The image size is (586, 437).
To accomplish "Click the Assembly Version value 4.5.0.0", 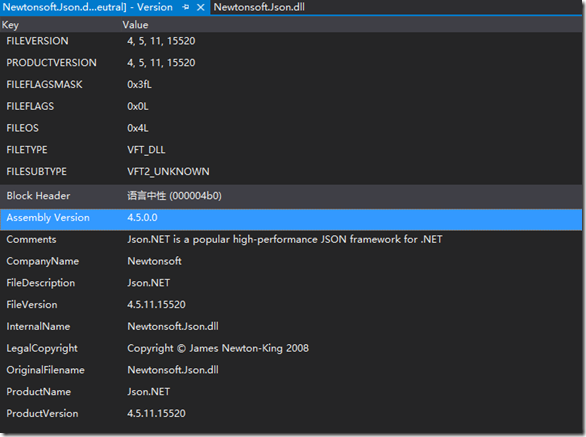I will click(x=142, y=218).
